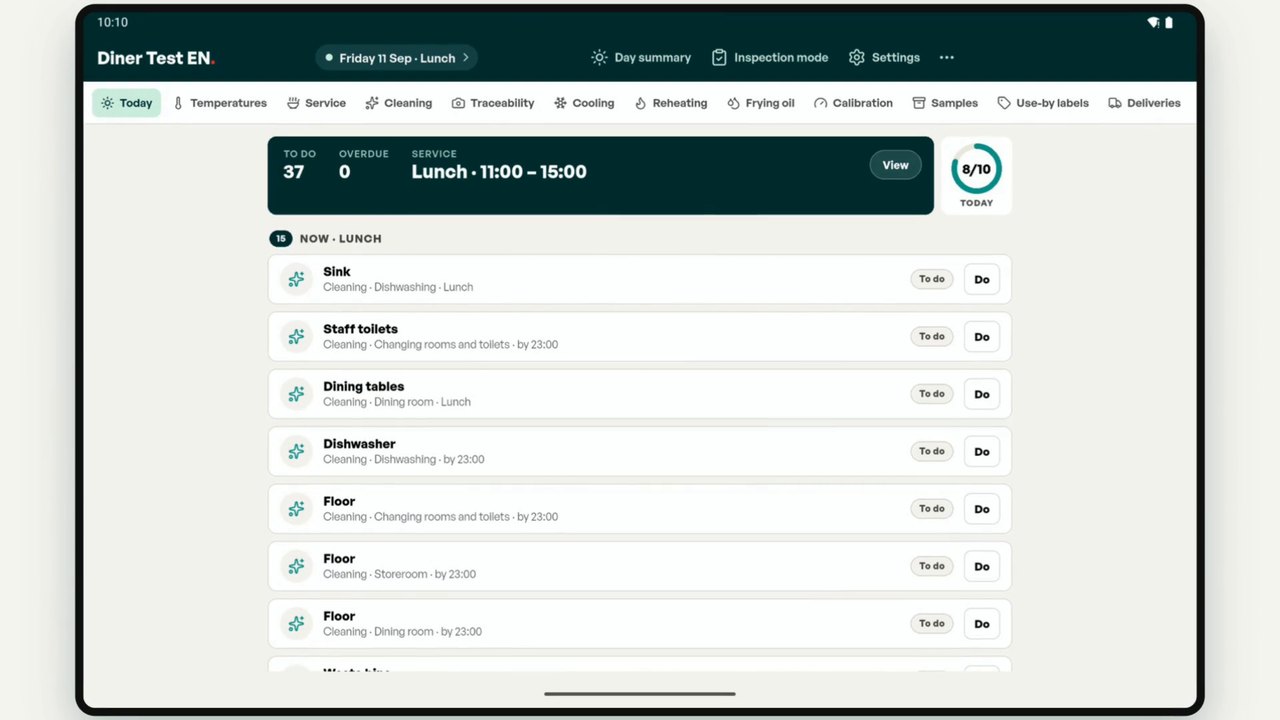Click the cleaning icon on Dishwasher row
The width and height of the screenshot is (1280, 720).
[296, 452]
